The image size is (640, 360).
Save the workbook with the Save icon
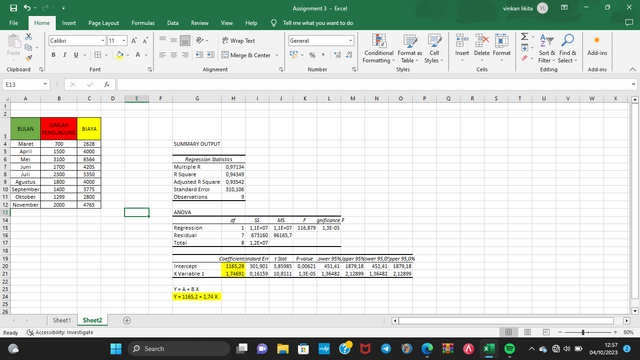pos(13,8)
